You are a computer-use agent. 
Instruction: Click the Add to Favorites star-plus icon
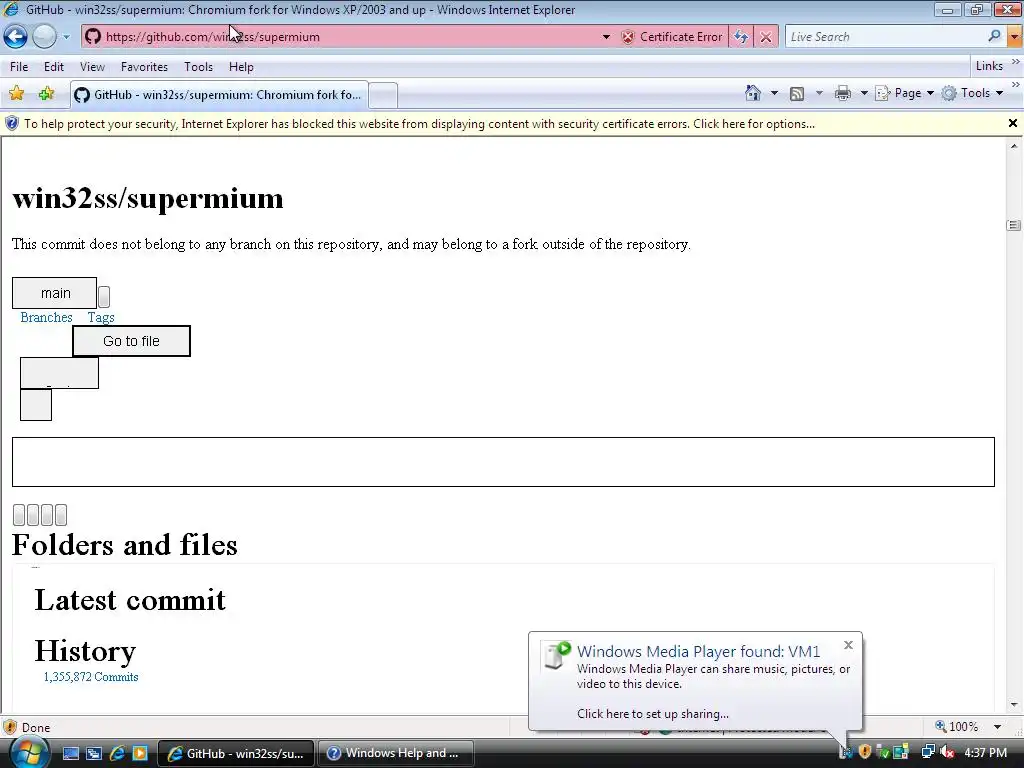[x=46, y=93]
